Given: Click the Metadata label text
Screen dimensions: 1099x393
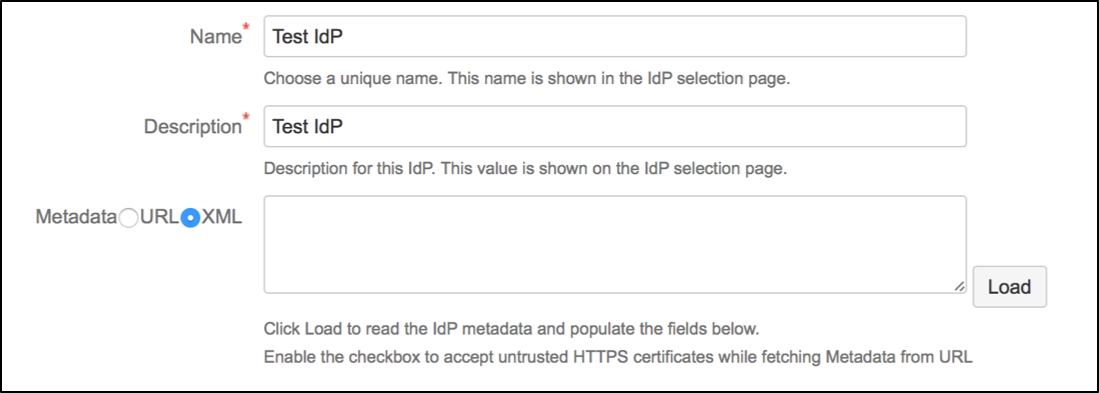Looking at the screenshot, I should click(x=76, y=218).
